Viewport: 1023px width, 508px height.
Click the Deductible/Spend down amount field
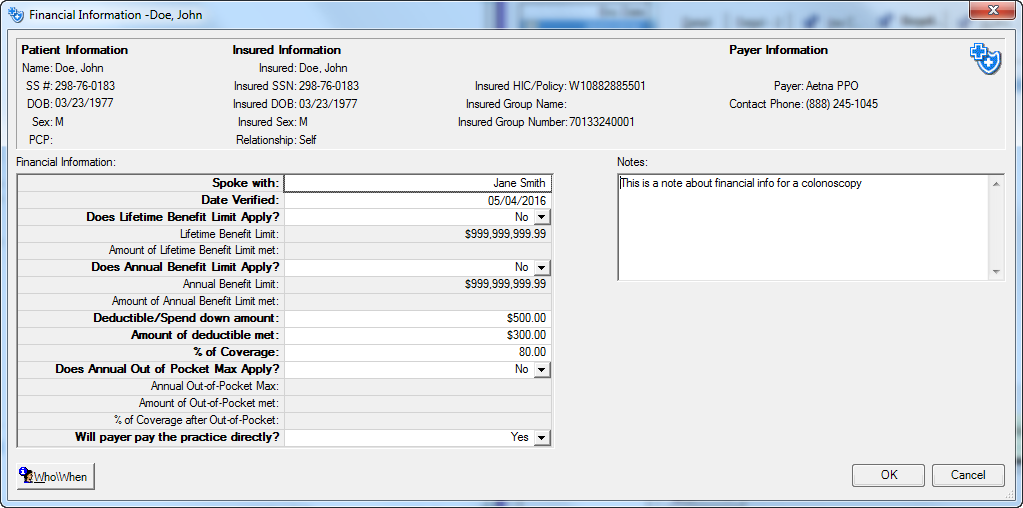418,318
